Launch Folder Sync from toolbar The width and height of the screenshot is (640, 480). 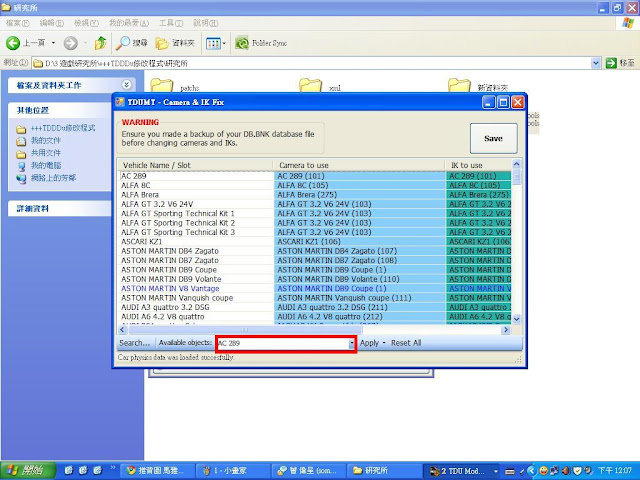click(261, 43)
